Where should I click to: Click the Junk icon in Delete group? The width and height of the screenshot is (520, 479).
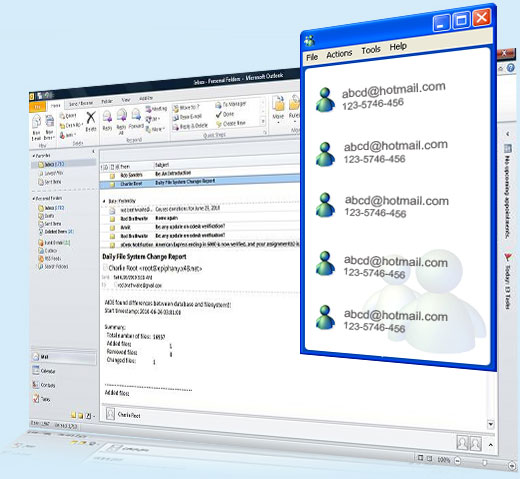tap(62, 135)
